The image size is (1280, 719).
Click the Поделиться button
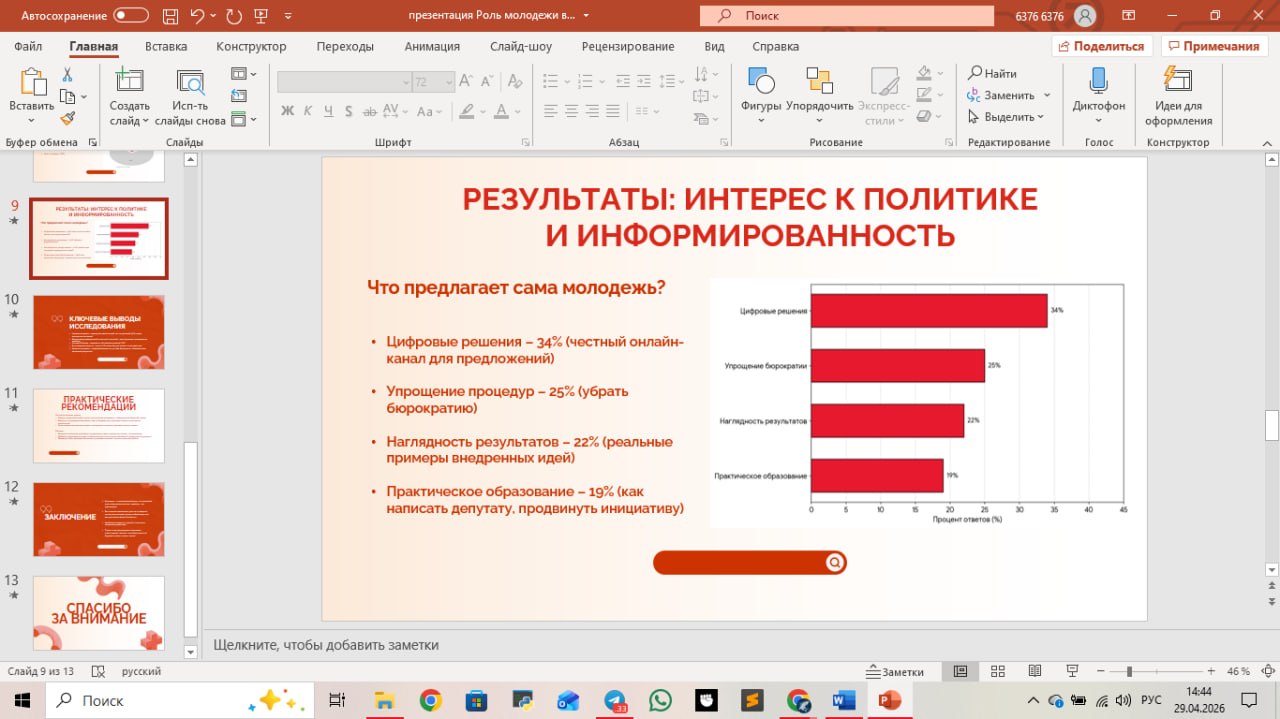(1102, 46)
